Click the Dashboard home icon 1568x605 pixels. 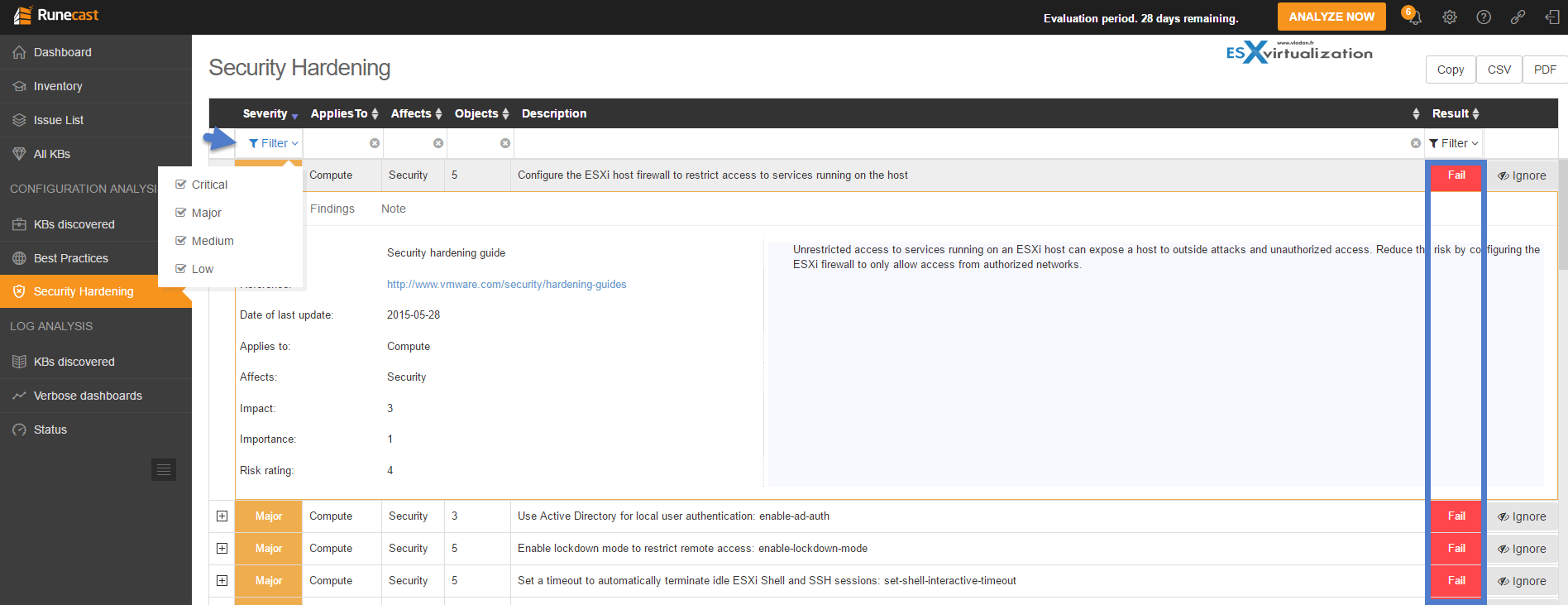pyautogui.click(x=19, y=52)
